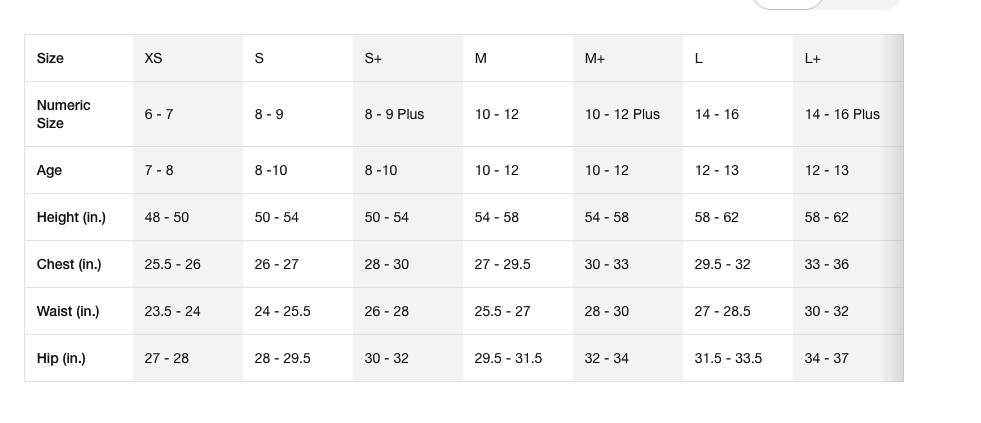Click the 14 - 16 Plus numeric size cell
The width and height of the screenshot is (981, 423).
pos(843,115)
